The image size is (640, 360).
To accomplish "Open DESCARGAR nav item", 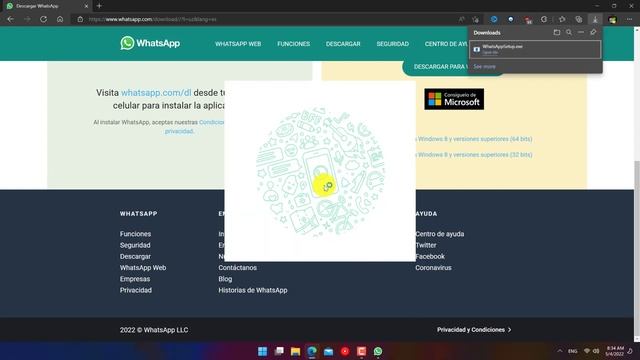I will click(x=343, y=44).
